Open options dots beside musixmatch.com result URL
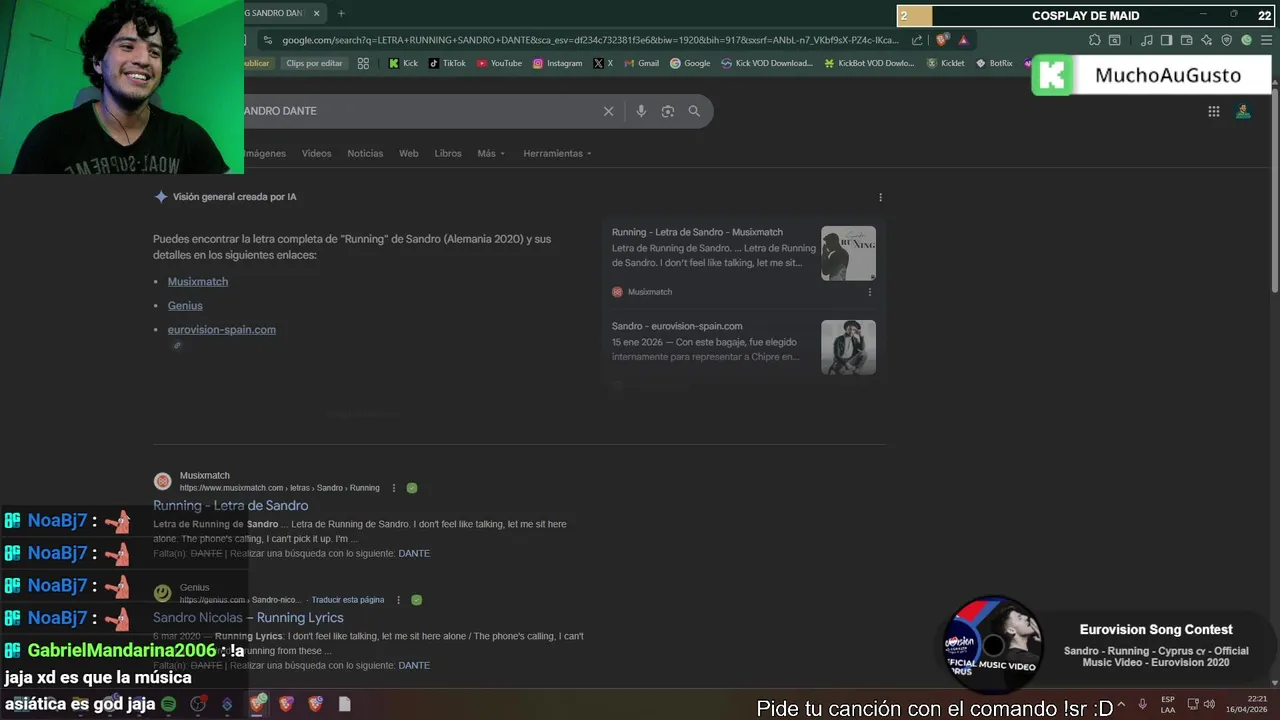This screenshot has width=1280, height=720. click(x=394, y=488)
